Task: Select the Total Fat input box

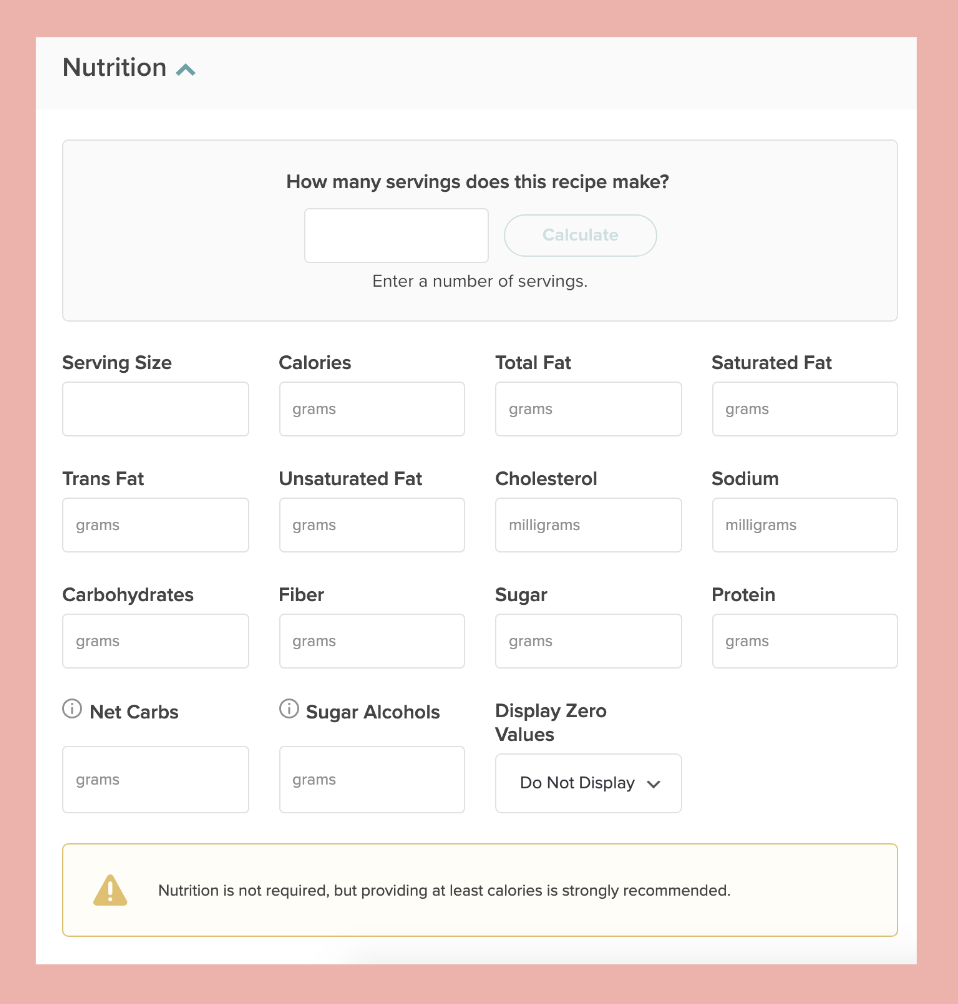Action: [x=588, y=409]
